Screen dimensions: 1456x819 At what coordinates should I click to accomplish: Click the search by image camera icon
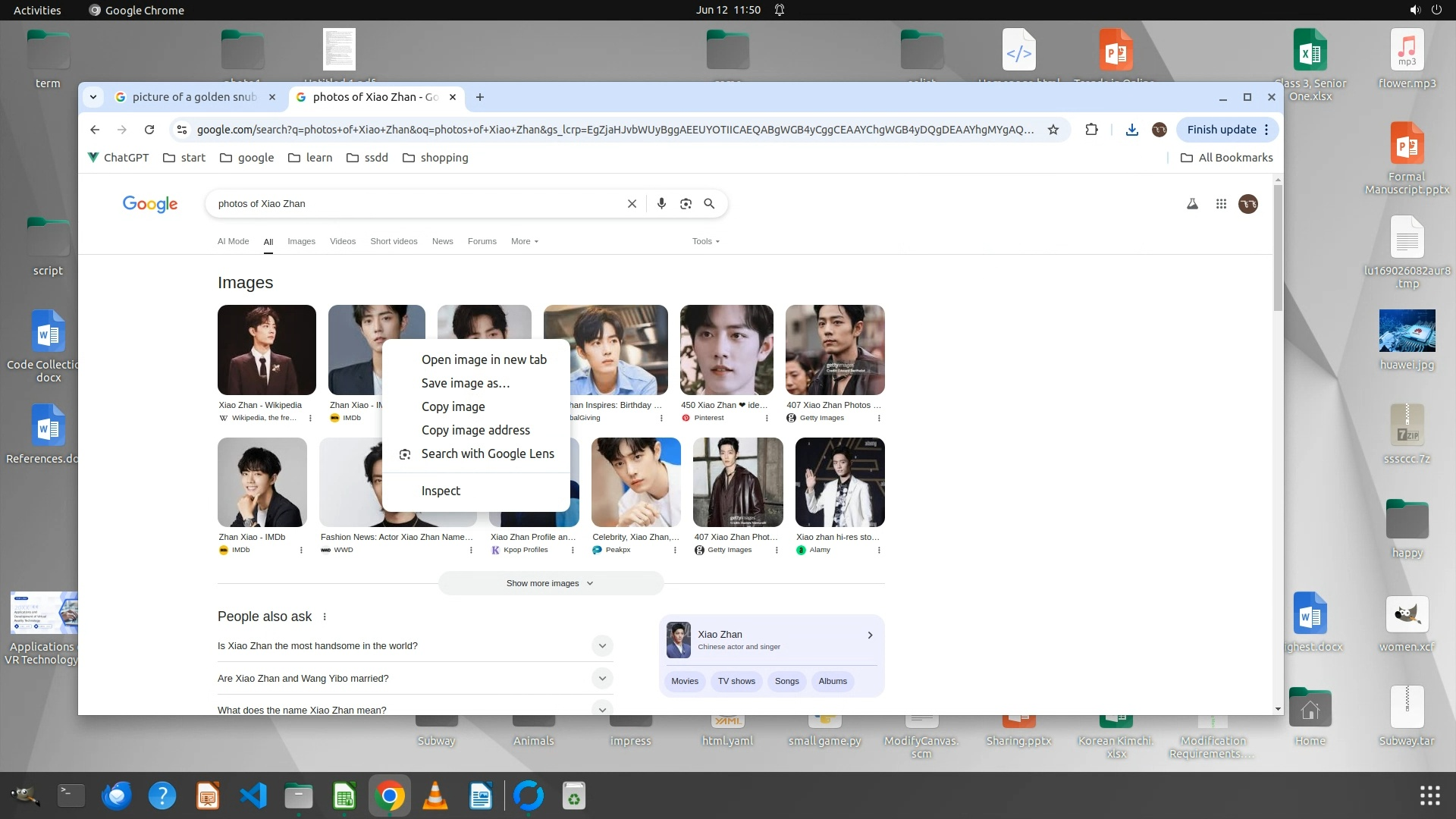click(686, 203)
